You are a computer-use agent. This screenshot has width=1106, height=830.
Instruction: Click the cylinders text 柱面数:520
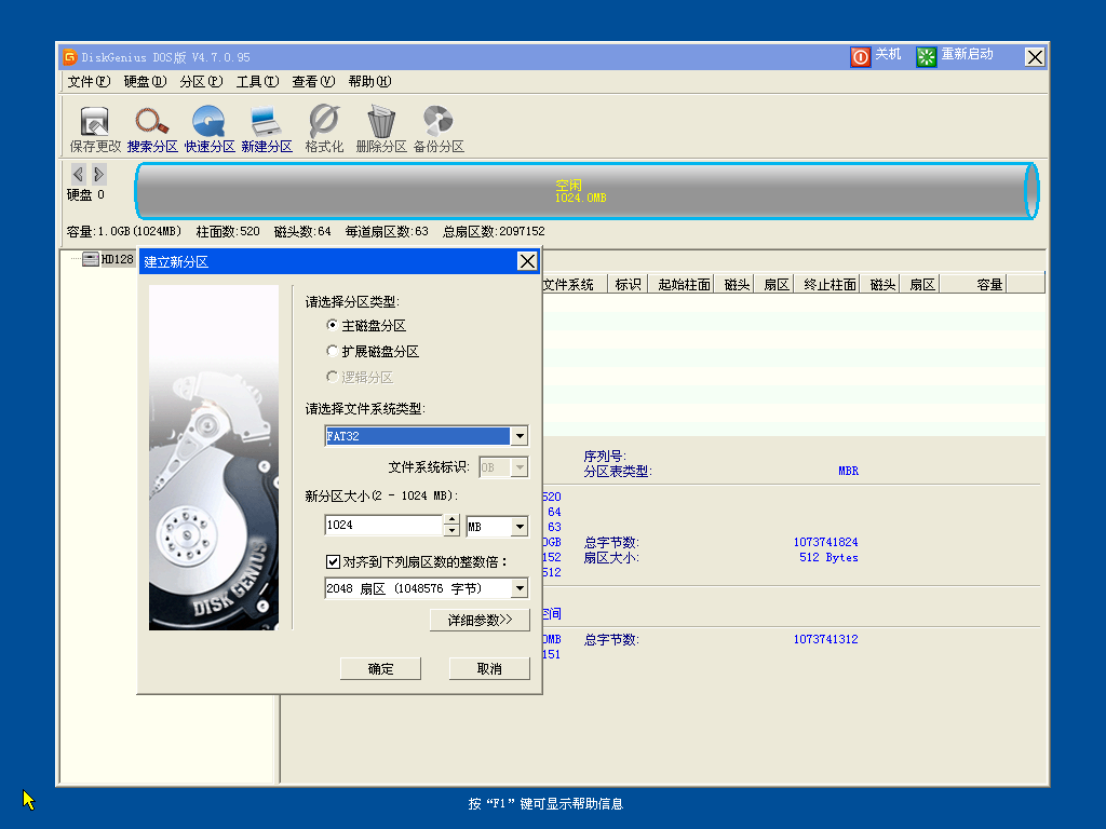[x=228, y=231]
